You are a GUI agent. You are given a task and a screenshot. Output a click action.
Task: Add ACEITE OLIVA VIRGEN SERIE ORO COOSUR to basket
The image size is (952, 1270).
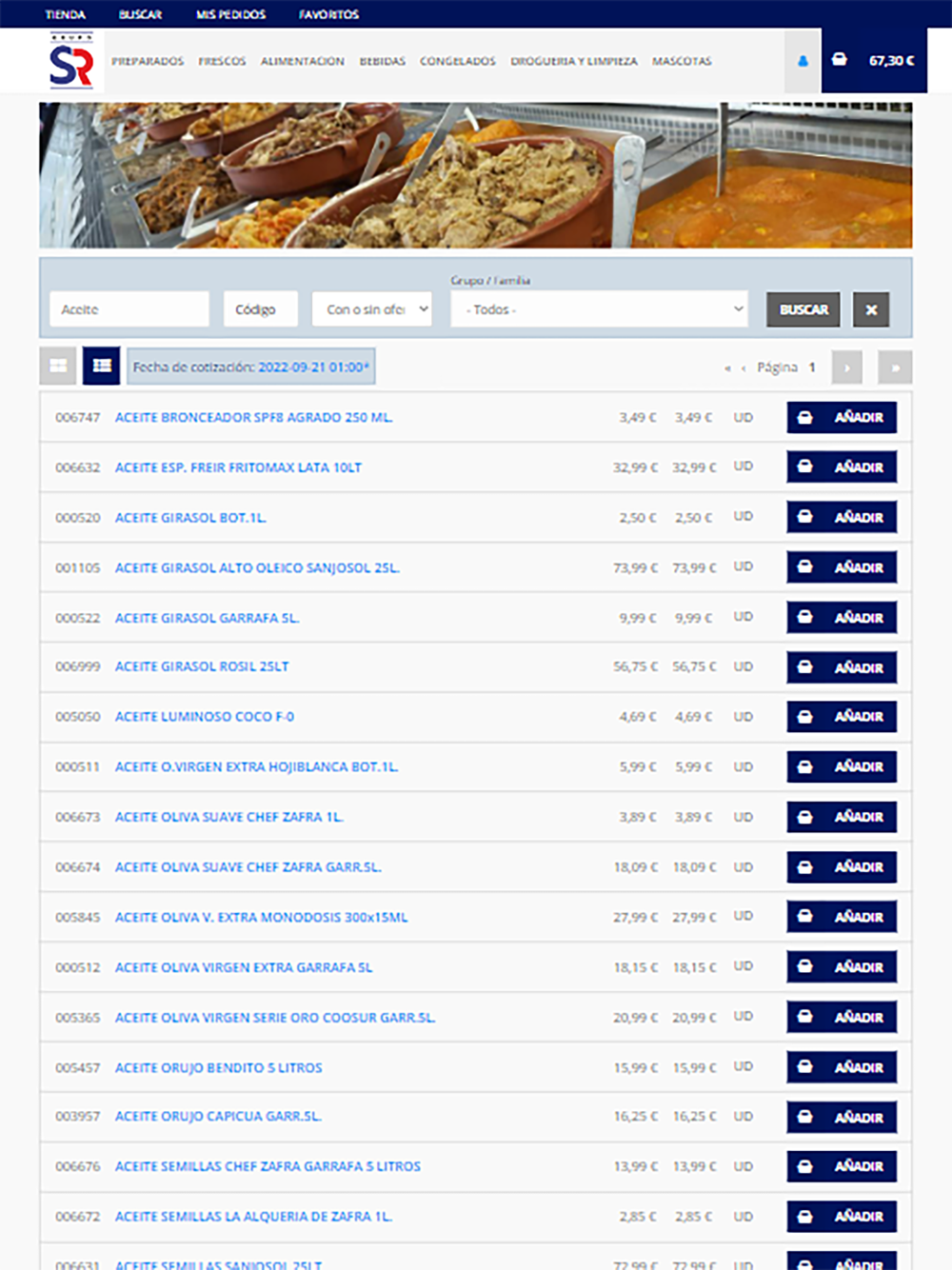842,1017
